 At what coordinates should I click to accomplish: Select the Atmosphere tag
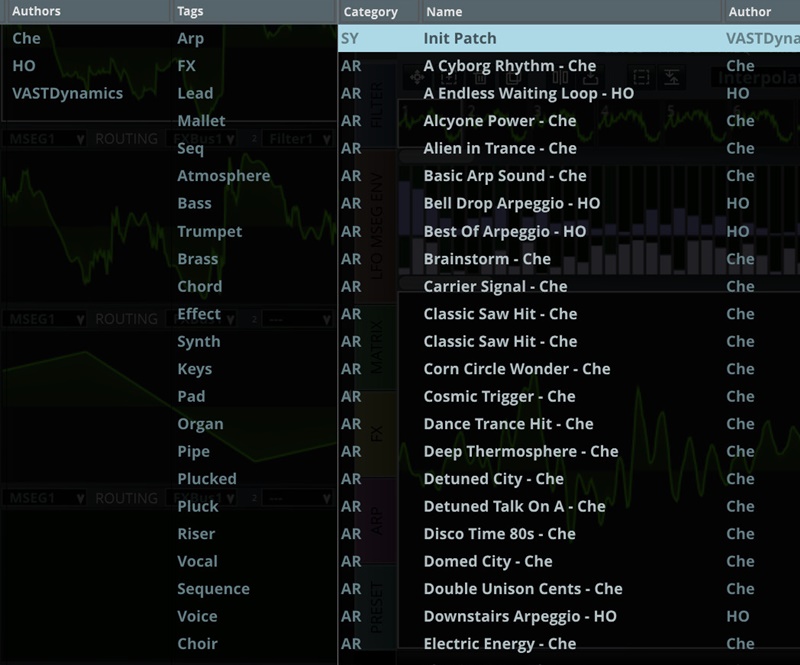[223, 176]
